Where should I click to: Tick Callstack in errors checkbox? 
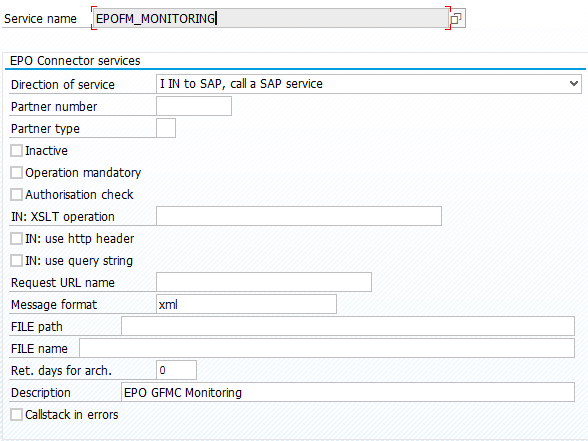(x=16, y=415)
